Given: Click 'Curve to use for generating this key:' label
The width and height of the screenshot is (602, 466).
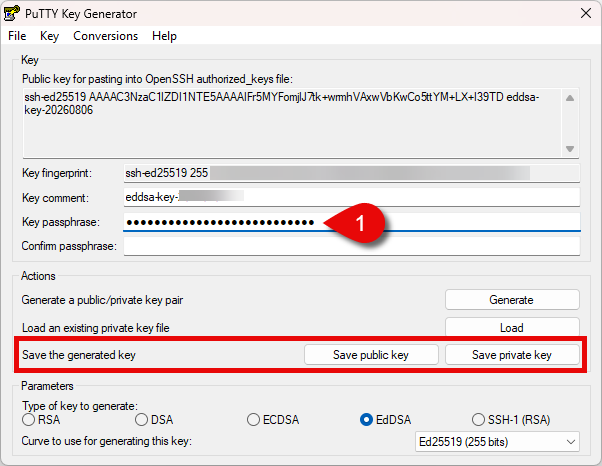Looking at the screenshot, I should 106,441.
